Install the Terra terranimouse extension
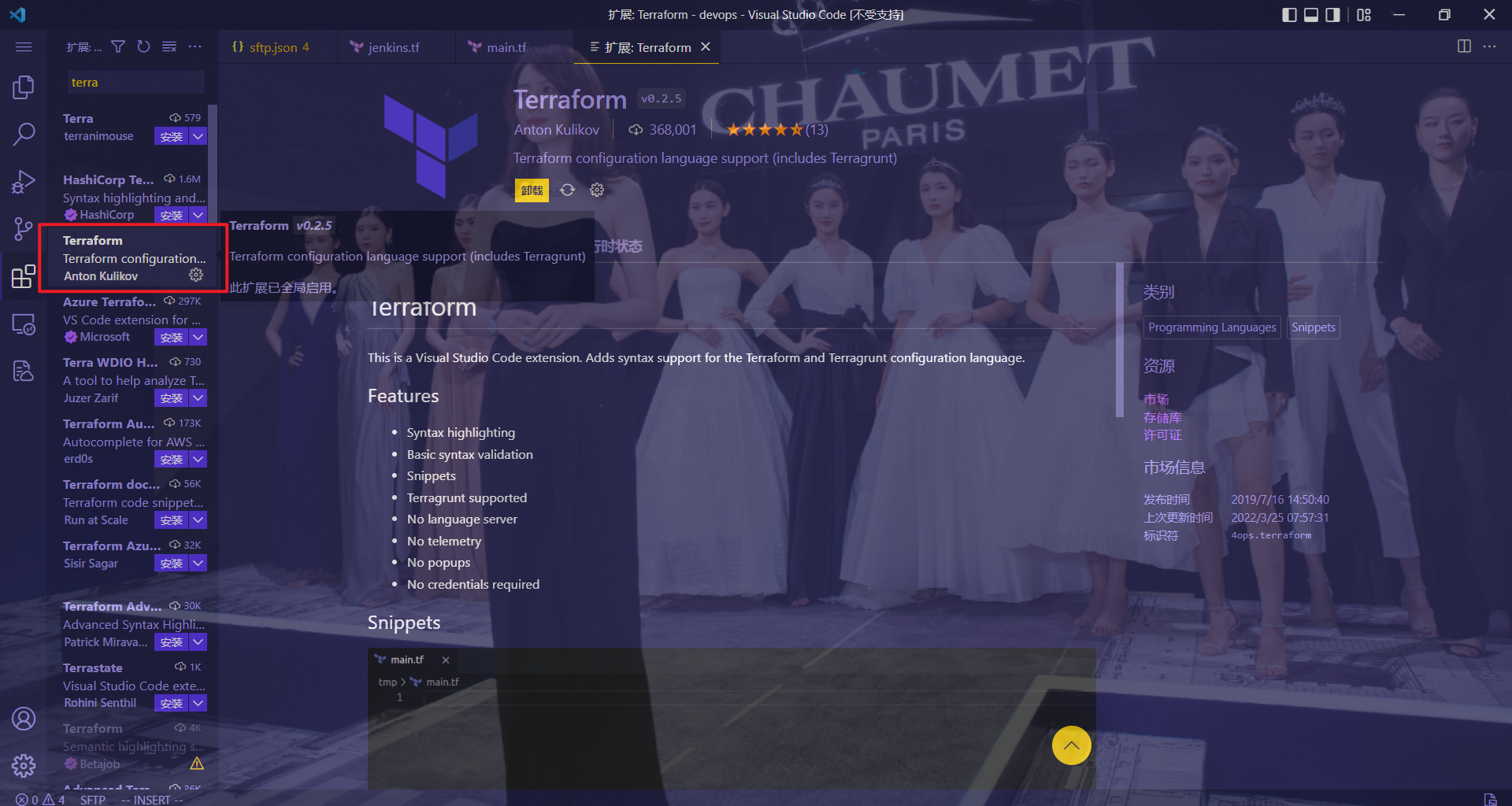Viewport: 1512px width, 806px height. (x=171, y=136)
